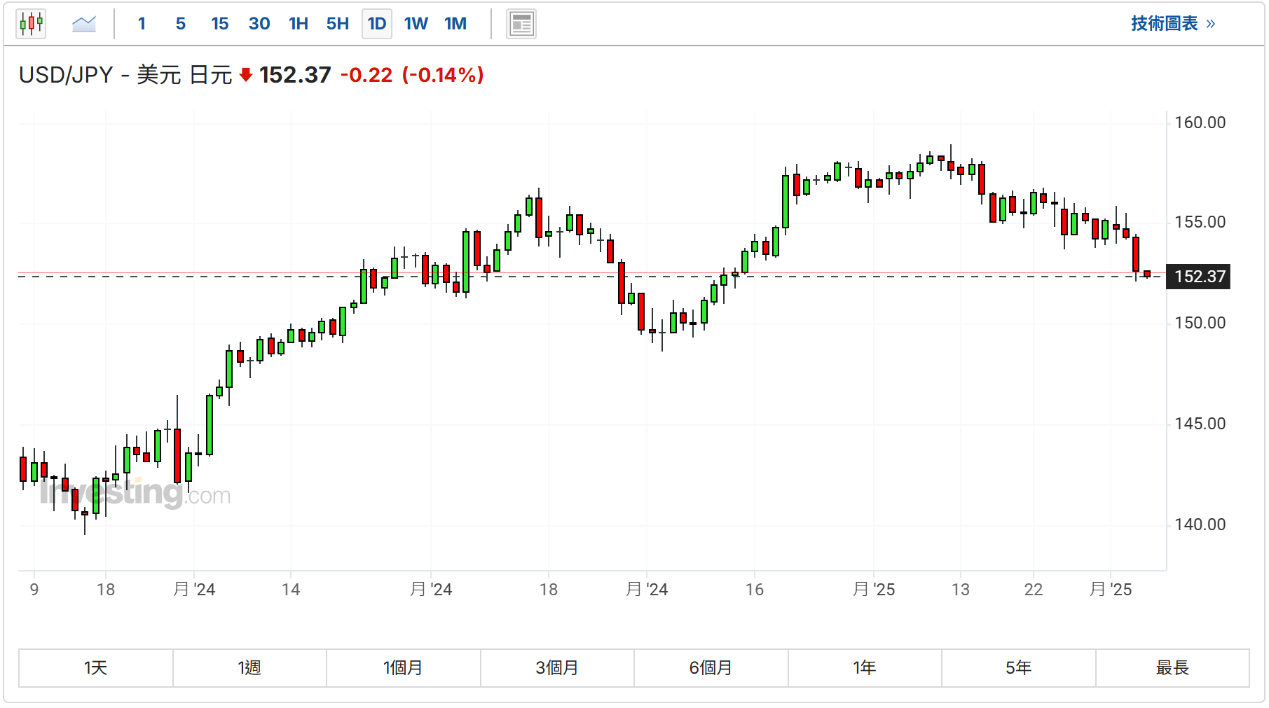Click the current price 152.37 in header
Screen dimensions: 1269x708
[x=295, y=75]
